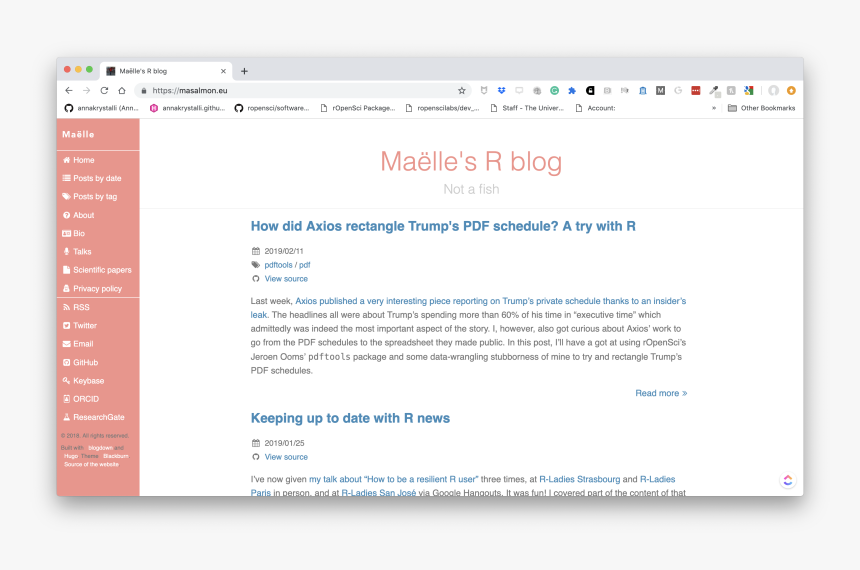
Task: Click the Keybase key icon link
Action: point(66,381)
